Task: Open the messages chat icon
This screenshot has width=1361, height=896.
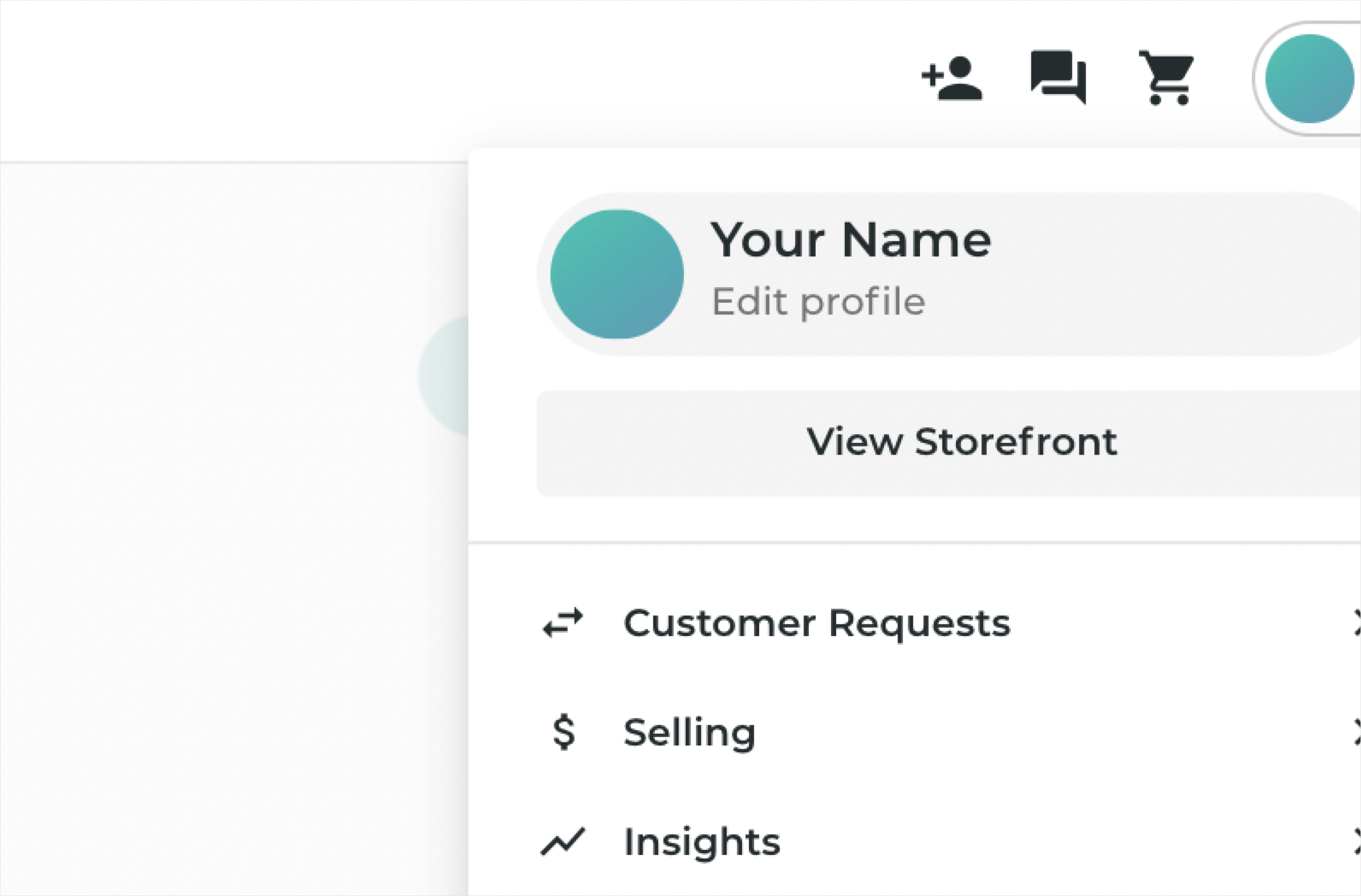Action: pyautogui.click(x=1059, y=78)
